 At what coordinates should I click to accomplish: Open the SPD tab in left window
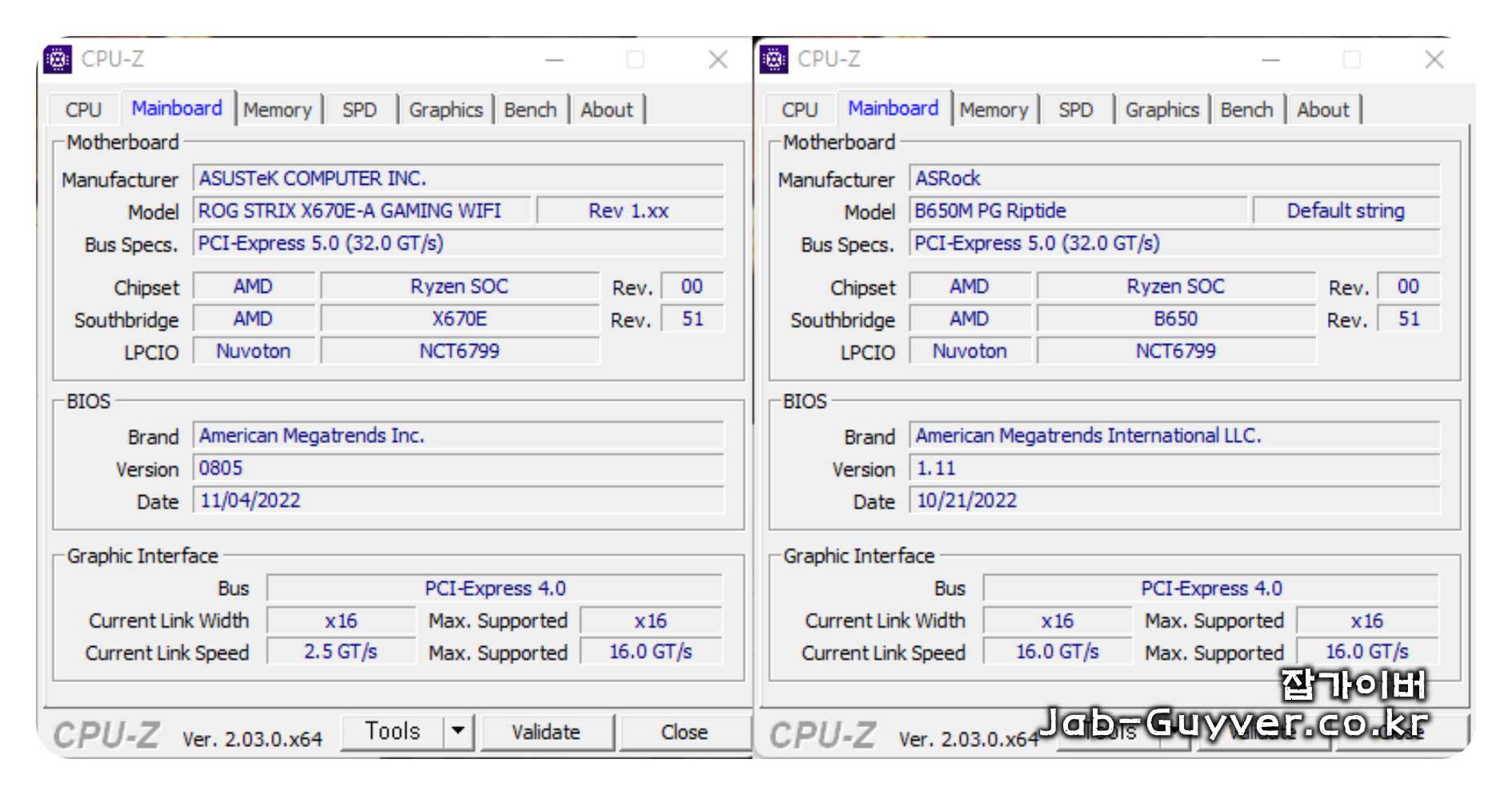click(361, 110)
